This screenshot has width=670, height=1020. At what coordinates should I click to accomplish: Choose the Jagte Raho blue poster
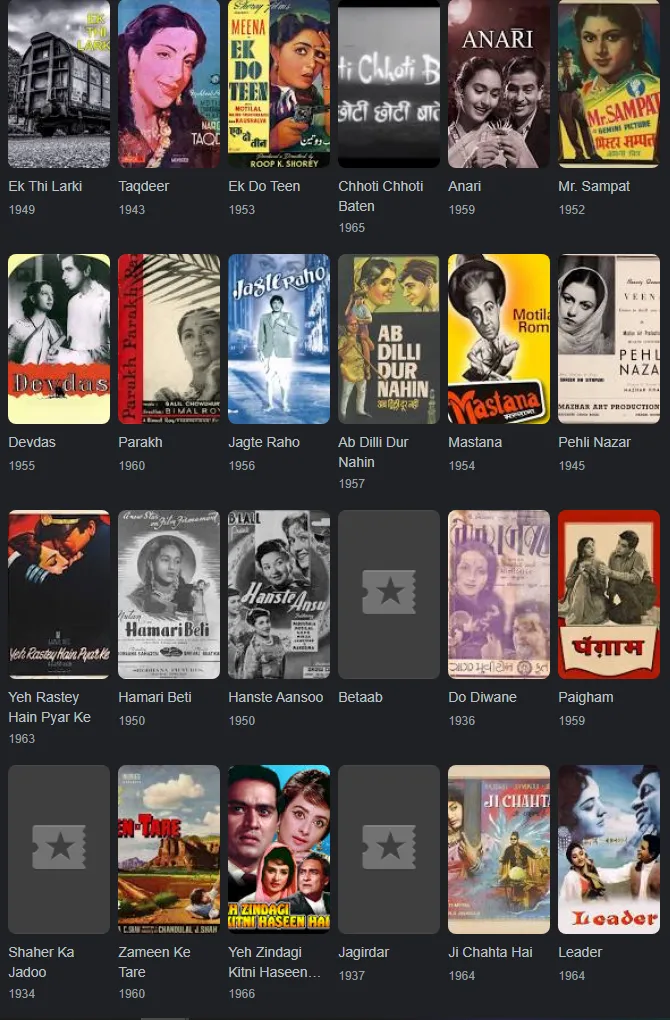point(279,339)
